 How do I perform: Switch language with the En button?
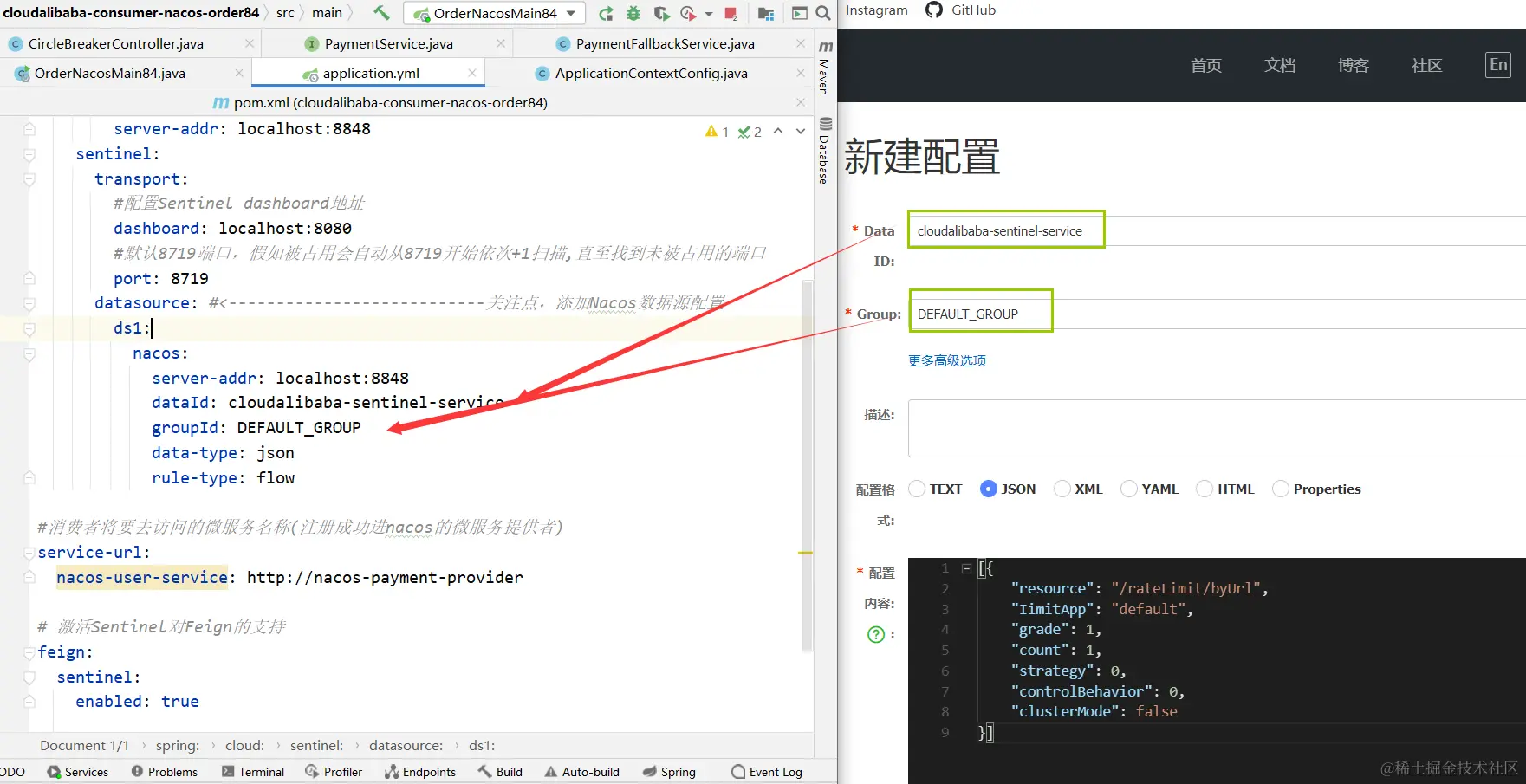tap(1498, 65)
